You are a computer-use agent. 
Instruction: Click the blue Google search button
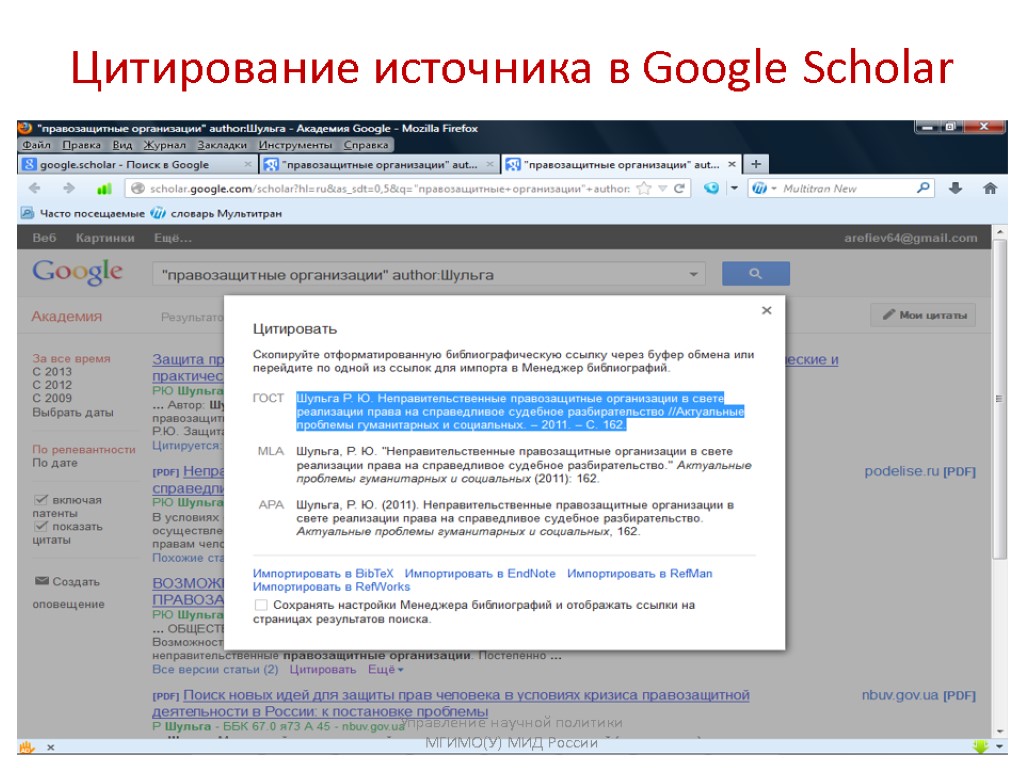coord(756,274)
